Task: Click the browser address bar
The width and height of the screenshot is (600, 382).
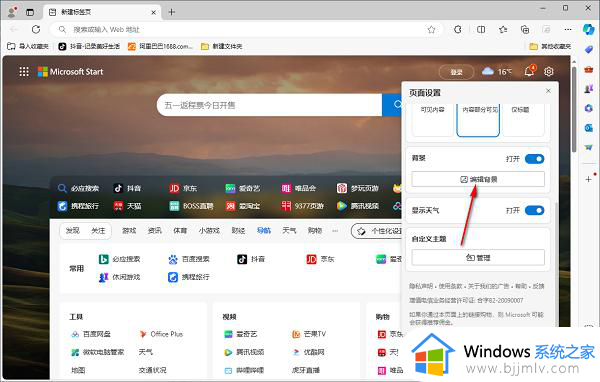Action: pyautogui.click(x=245, y=29)
